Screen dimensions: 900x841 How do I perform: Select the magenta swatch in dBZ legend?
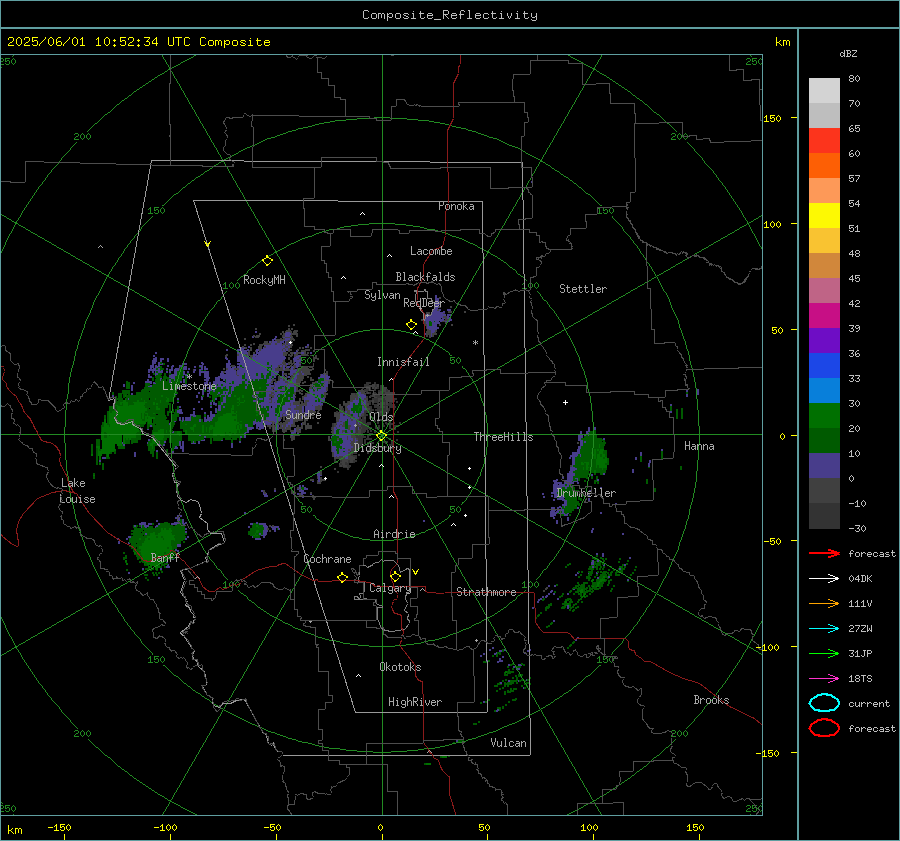coord(824,315)
